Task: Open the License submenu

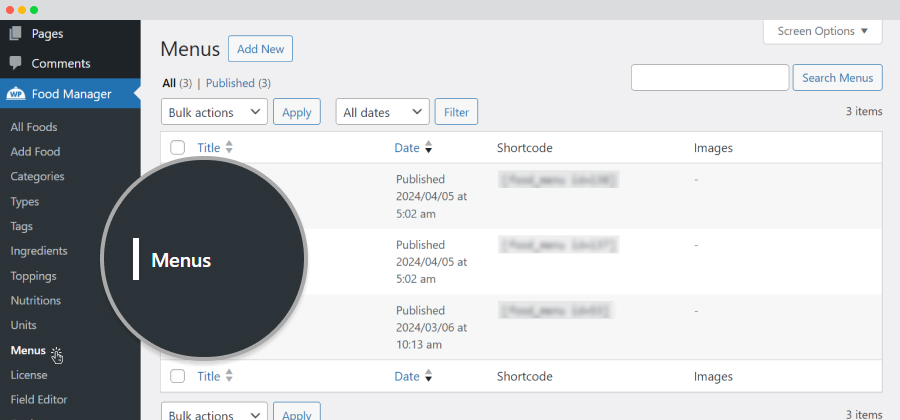Action: [x=29, y=375]
